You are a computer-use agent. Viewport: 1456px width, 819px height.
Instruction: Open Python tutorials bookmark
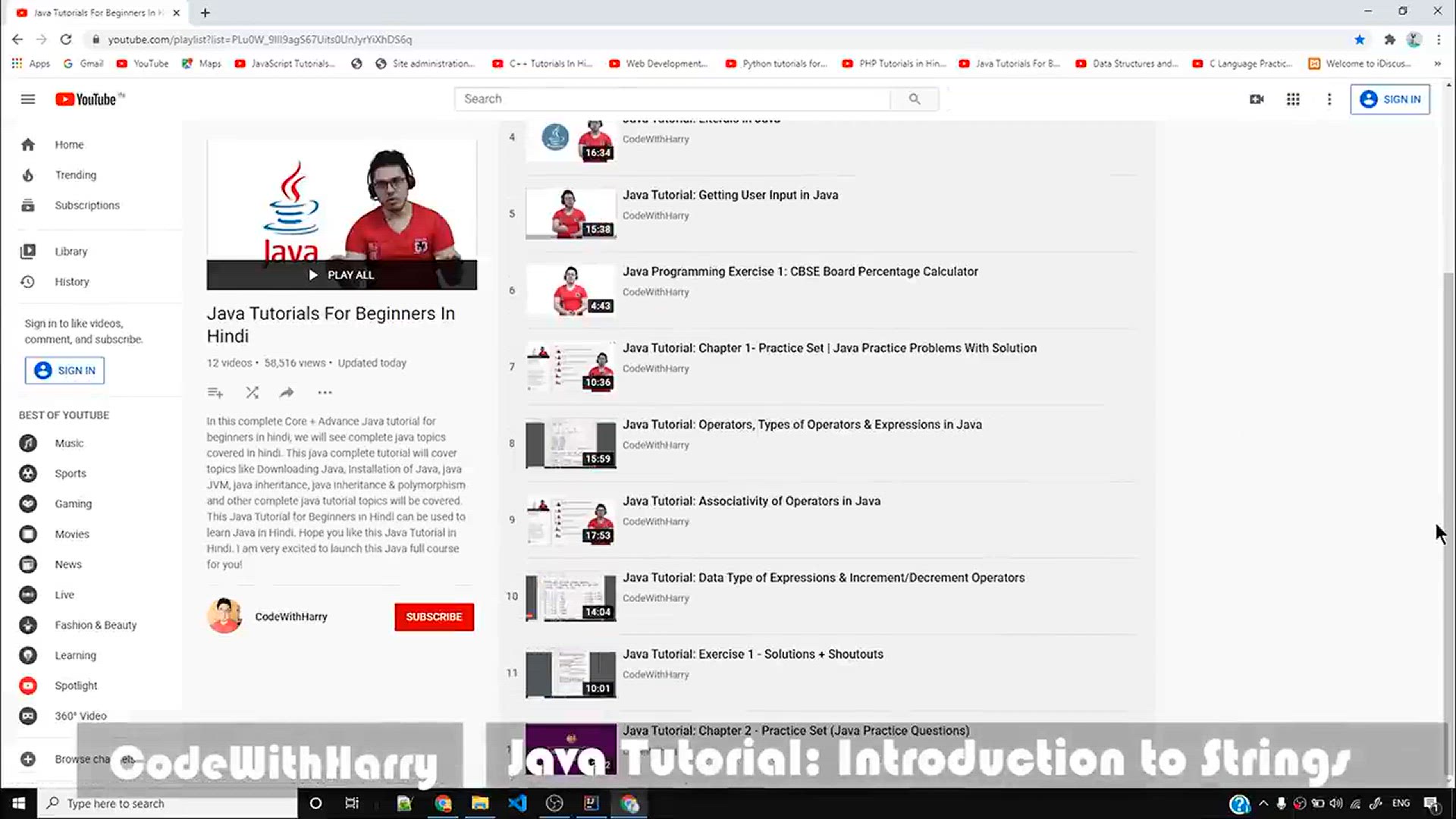(x=777, y=64)
